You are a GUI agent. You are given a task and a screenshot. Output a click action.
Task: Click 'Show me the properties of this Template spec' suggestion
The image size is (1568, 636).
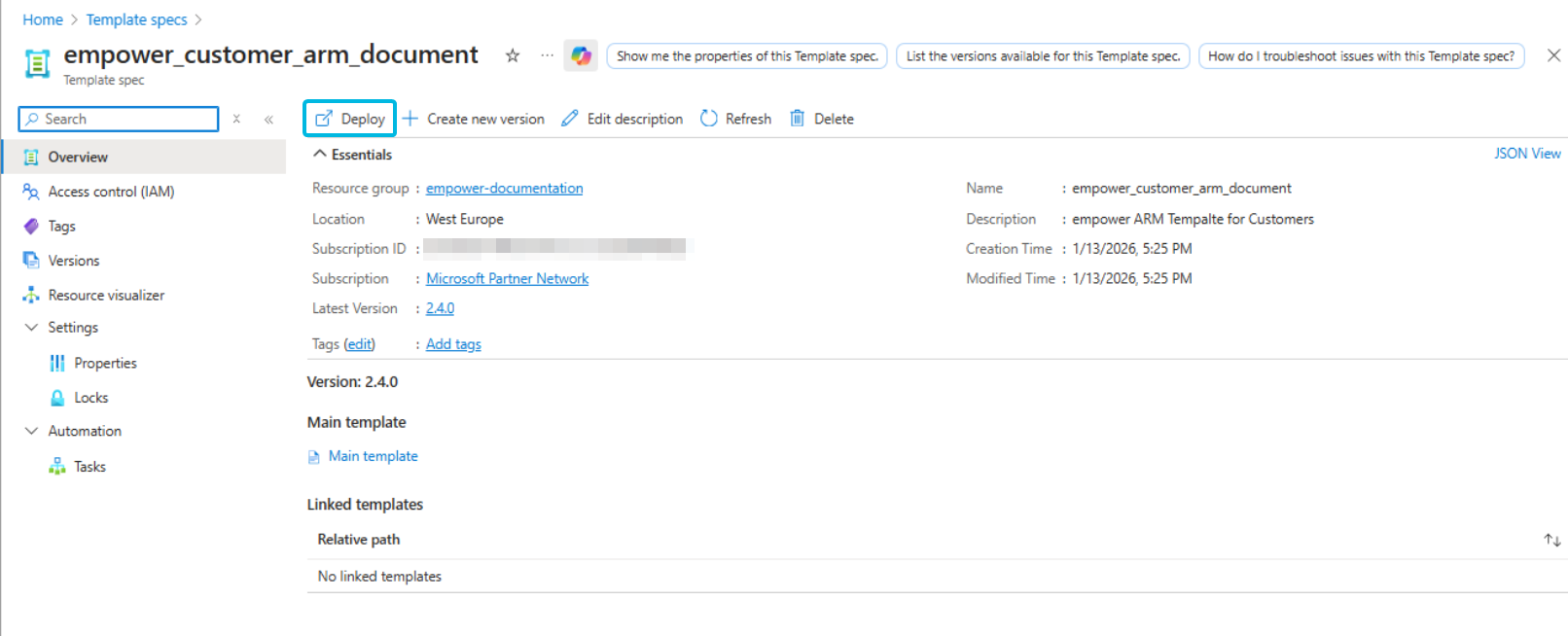click(747, 56)
